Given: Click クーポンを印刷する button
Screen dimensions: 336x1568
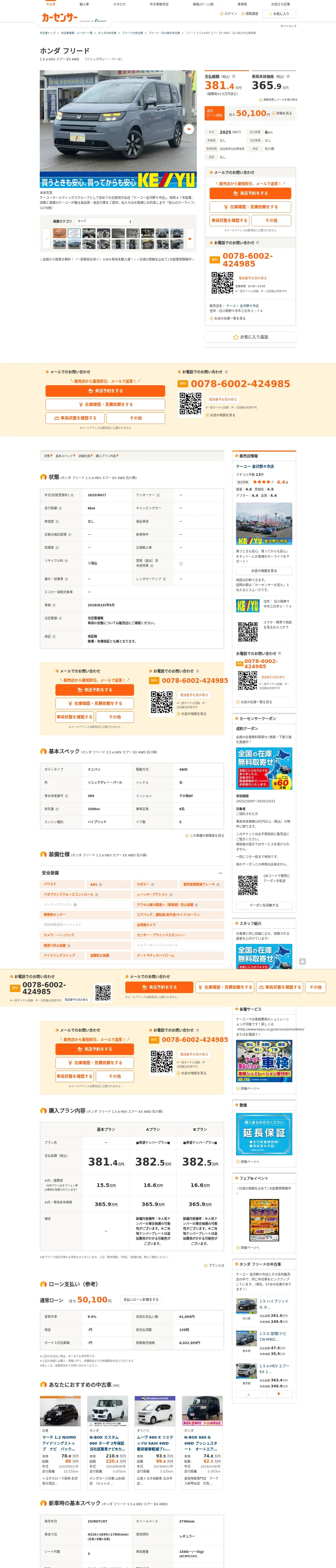Looking at the screenshot, I should click(264, 905).
